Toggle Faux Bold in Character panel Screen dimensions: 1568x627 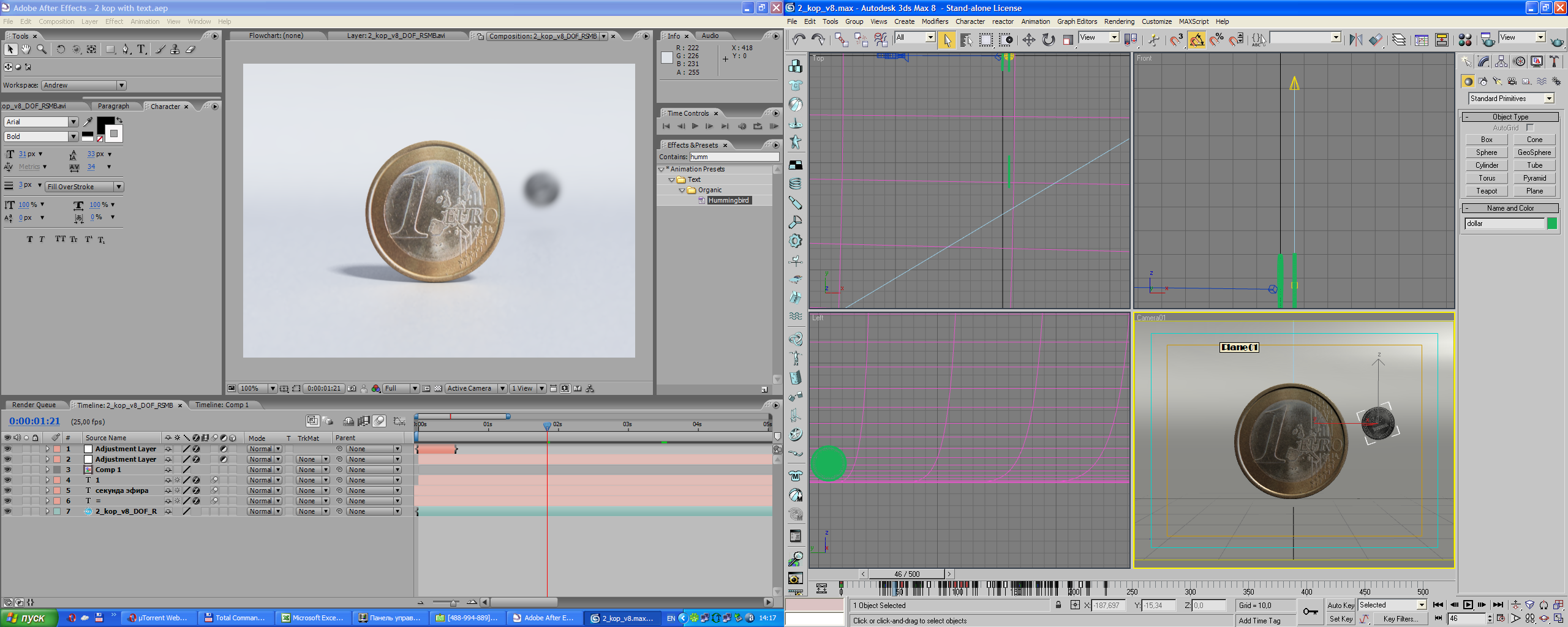(x=29, y=239)
